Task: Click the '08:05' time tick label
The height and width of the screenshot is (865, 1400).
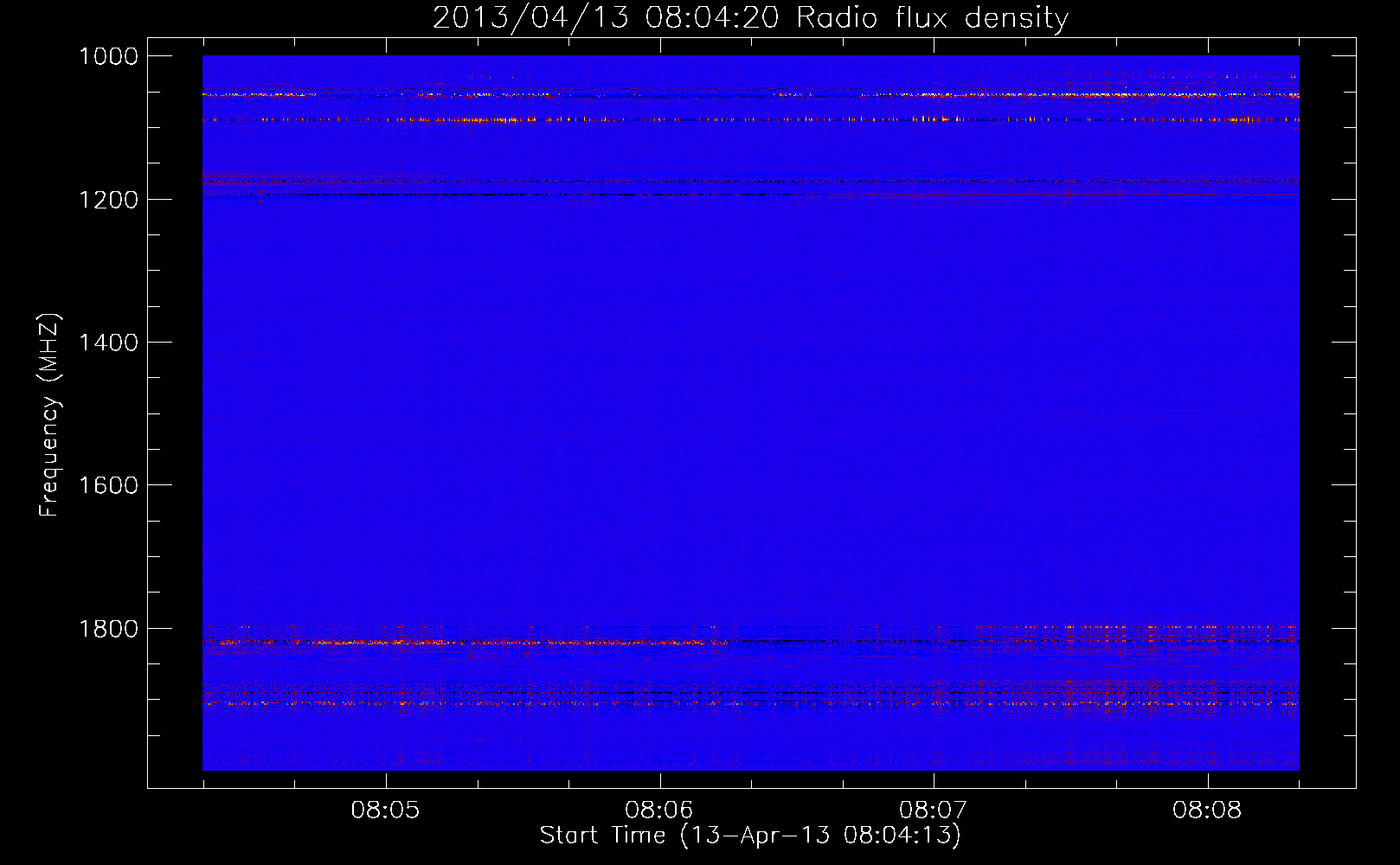Action: click(x=385, y=811)
